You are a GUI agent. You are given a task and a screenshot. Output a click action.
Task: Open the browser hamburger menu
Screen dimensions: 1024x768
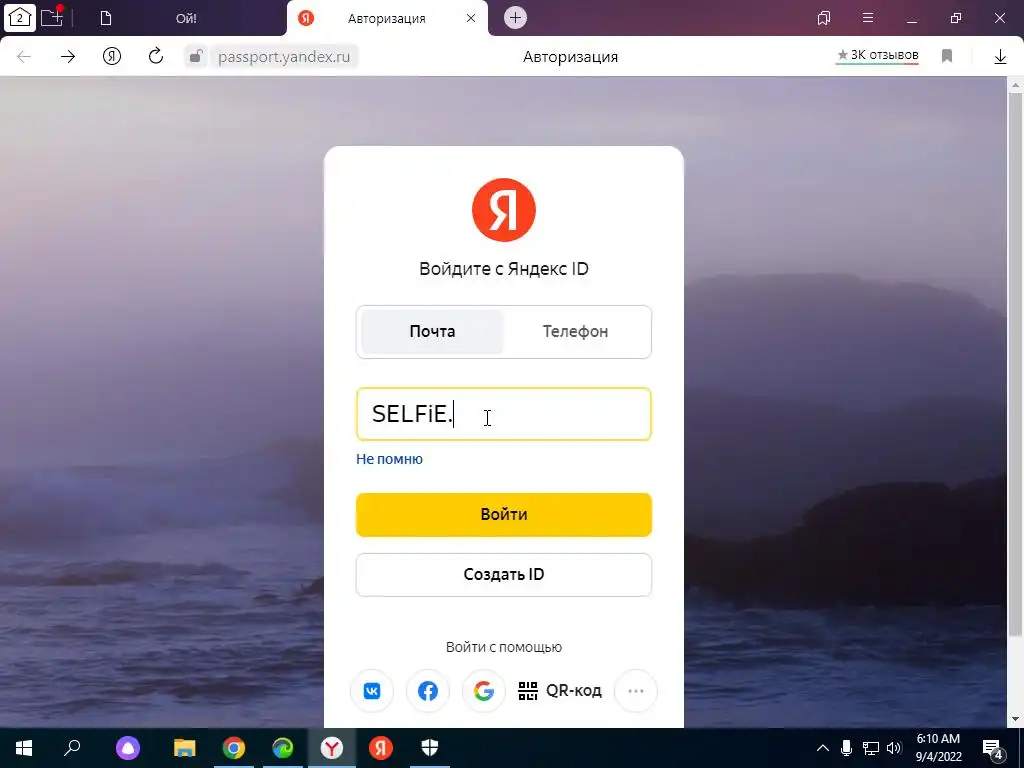click(868, 18)
